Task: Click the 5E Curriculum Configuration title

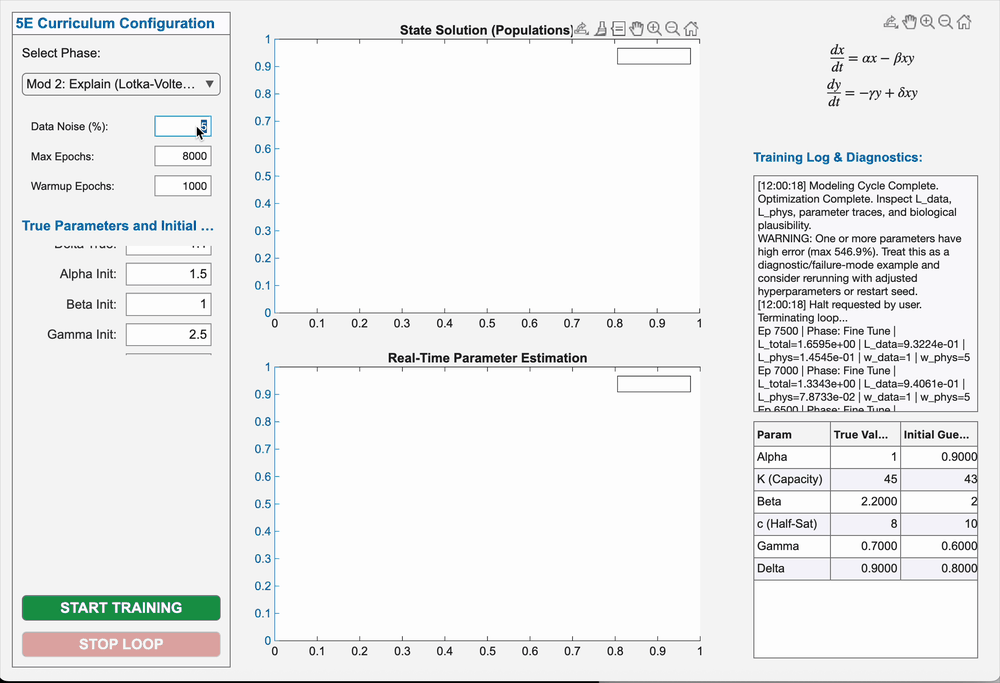Action: click(115, 24)
